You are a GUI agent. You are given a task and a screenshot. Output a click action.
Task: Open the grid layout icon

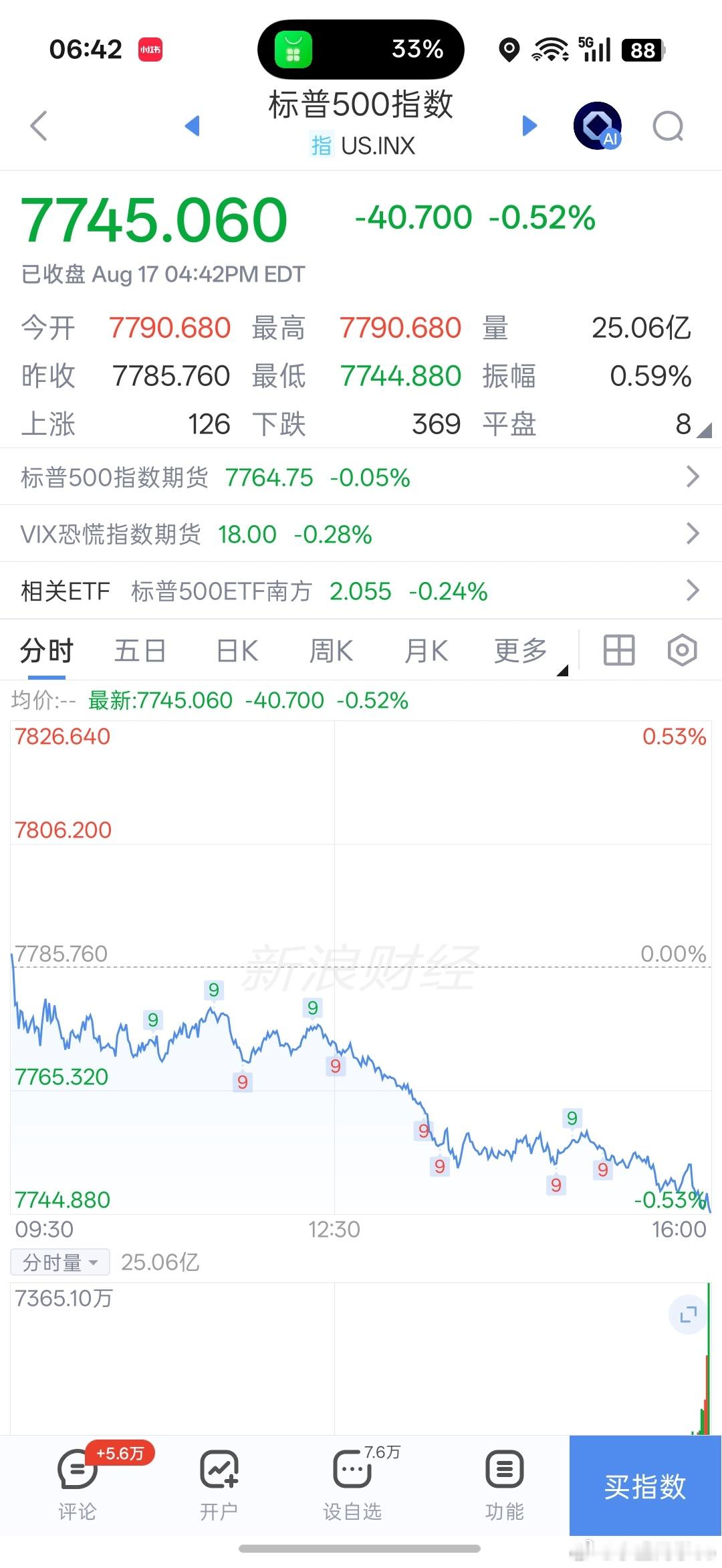pos(619,650)
